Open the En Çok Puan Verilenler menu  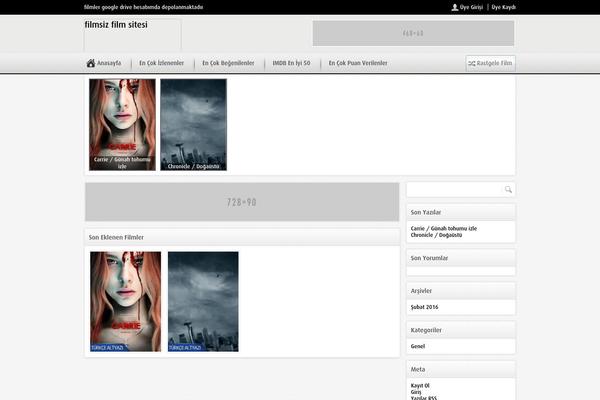click(358, 63)
